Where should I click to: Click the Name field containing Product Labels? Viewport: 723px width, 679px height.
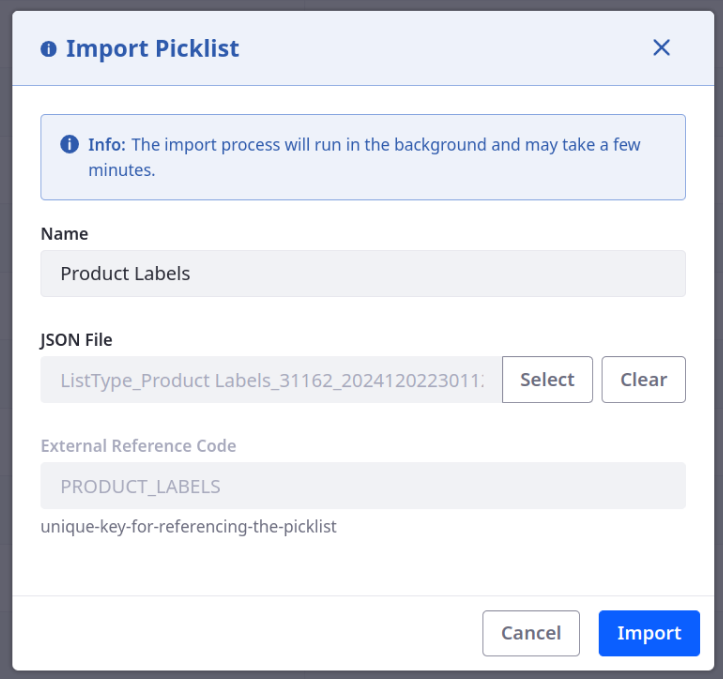pyautogui.click(x=363, y=273)
